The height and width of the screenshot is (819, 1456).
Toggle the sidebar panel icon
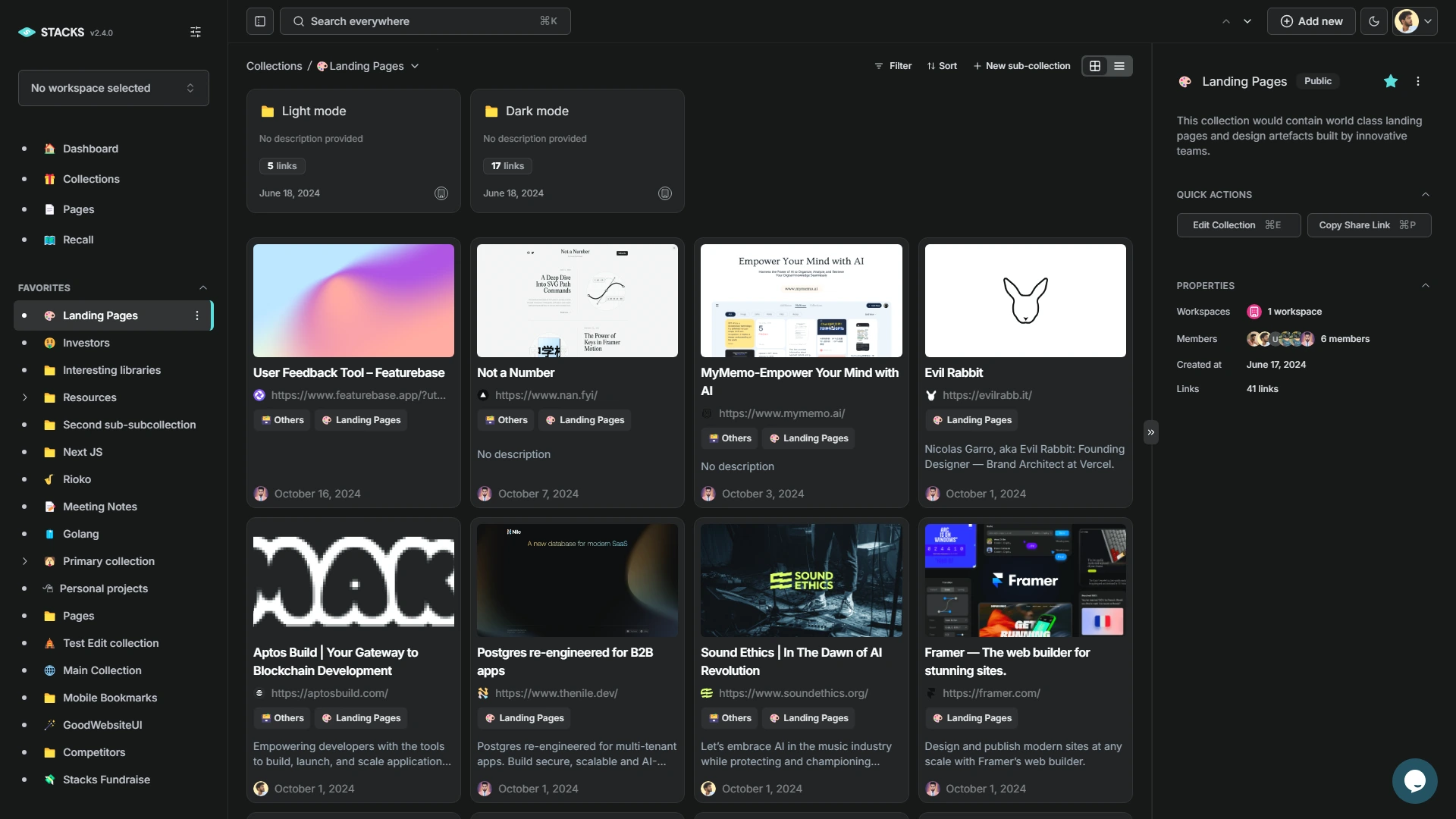point(260,21)
